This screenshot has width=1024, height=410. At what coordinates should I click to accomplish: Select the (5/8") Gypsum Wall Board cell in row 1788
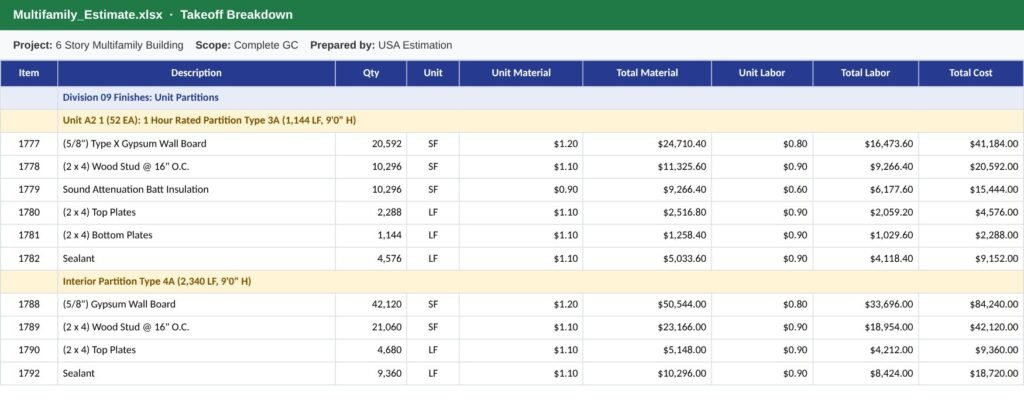click(x=196, y=304)
